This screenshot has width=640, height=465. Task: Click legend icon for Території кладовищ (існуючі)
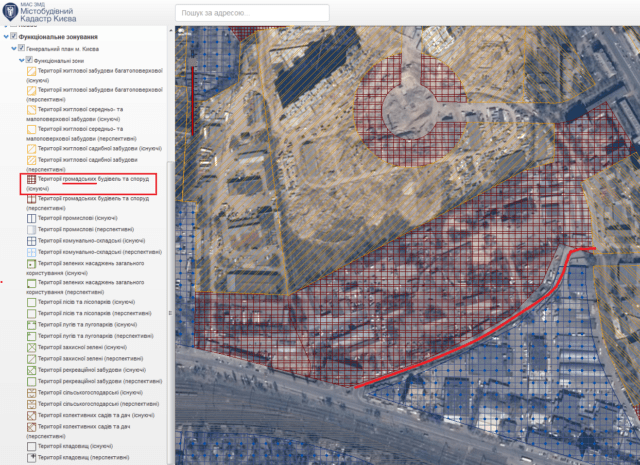(31, 444)
